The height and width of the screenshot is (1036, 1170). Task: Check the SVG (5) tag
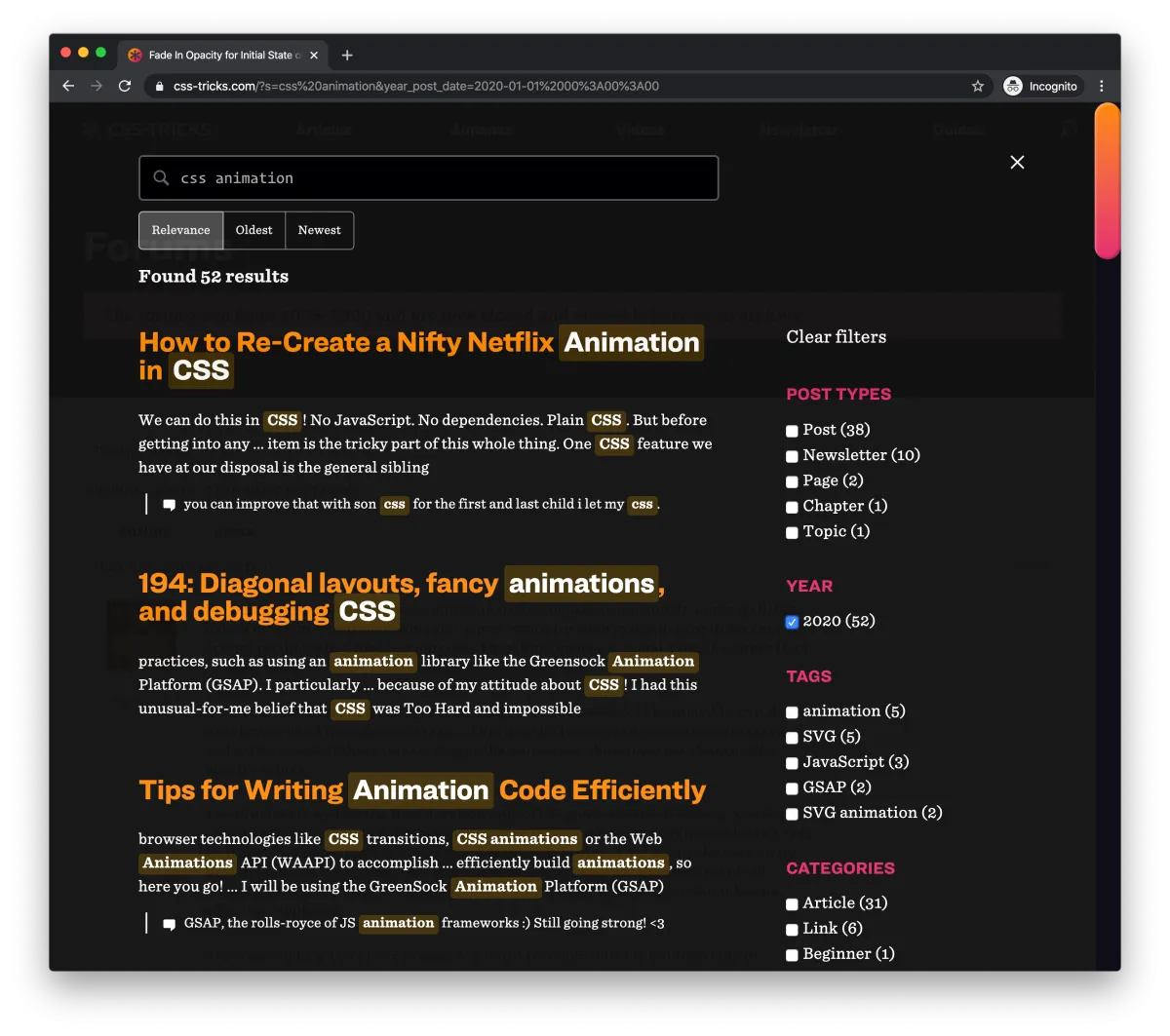click(x=792, y=738)
